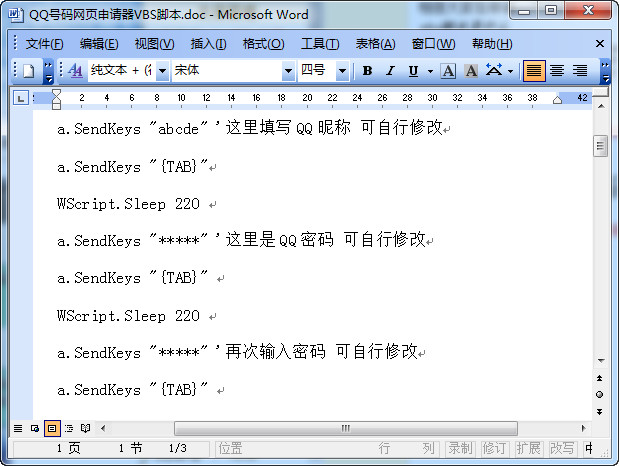Switch to Print Layout view icon
This screenshot has height=466, width=619.
pos(52,428)
